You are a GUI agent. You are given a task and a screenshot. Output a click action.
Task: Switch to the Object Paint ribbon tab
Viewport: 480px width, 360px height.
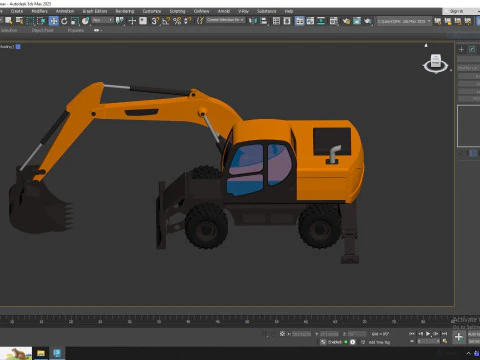click(43, 30)
